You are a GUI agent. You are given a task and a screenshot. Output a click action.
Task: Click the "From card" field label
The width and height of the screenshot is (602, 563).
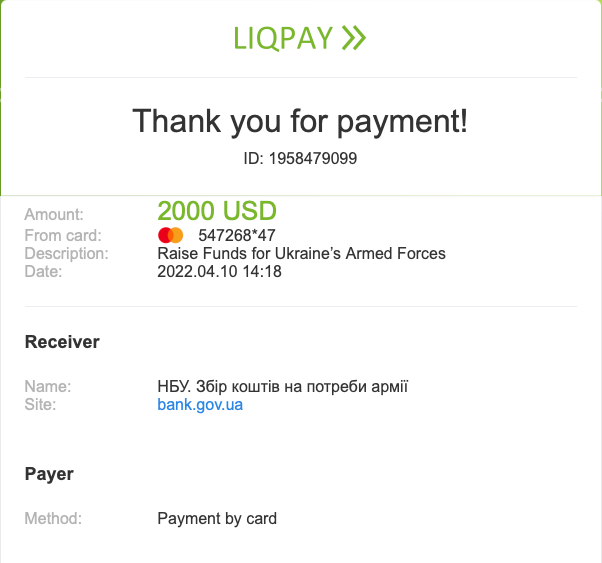point(60,235)
